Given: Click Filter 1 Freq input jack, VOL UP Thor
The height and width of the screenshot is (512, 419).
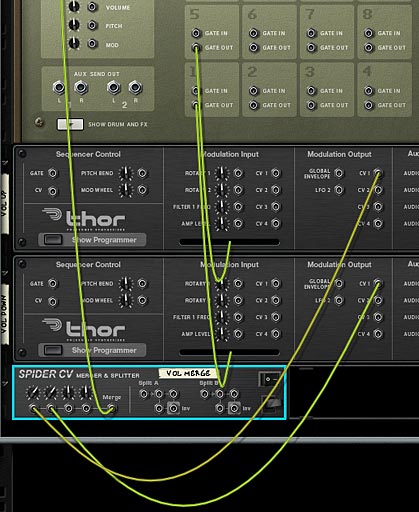Looking at the screenshot, I should point(238,207).
